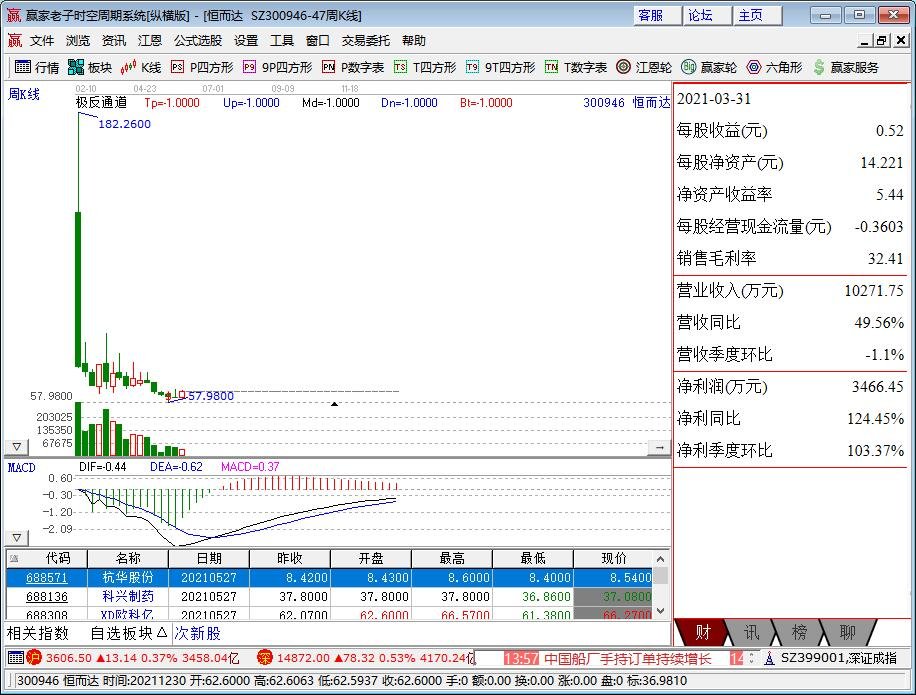The width and height of the screenshot is (916, 695).
Task: Open the 文件 menu
Action: coord(42,40)
